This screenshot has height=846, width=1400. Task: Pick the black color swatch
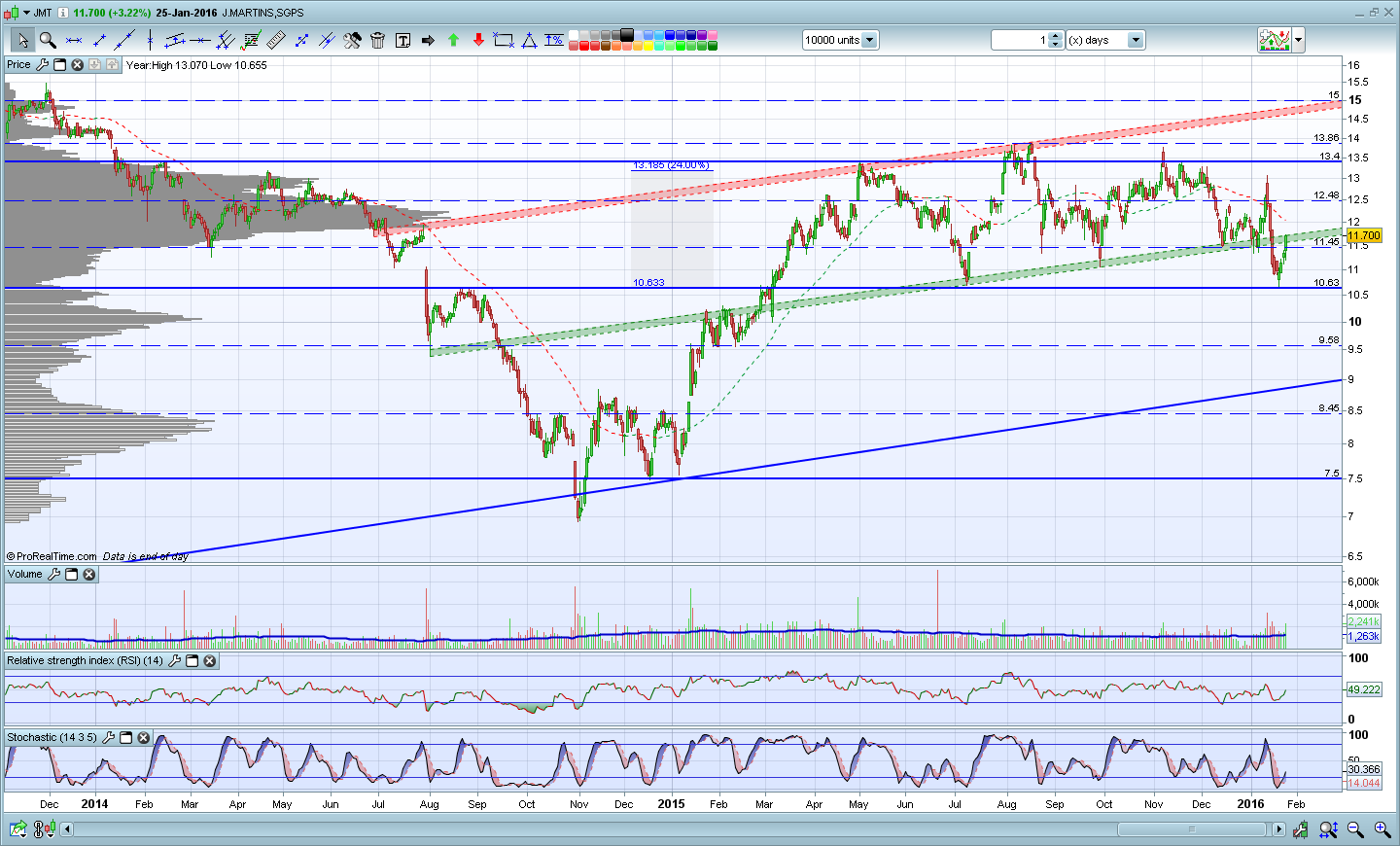[627, 35]
